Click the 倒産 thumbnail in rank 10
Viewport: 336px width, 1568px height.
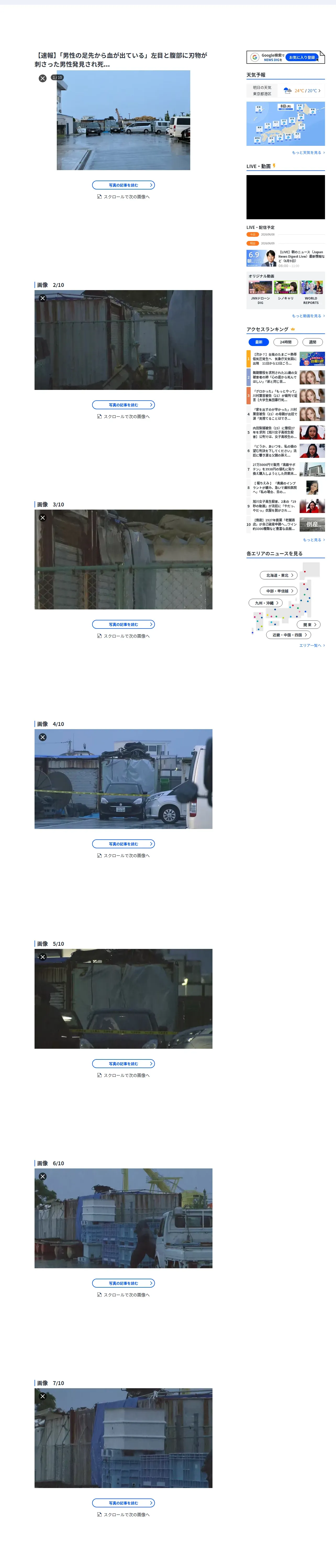[312, 524]
